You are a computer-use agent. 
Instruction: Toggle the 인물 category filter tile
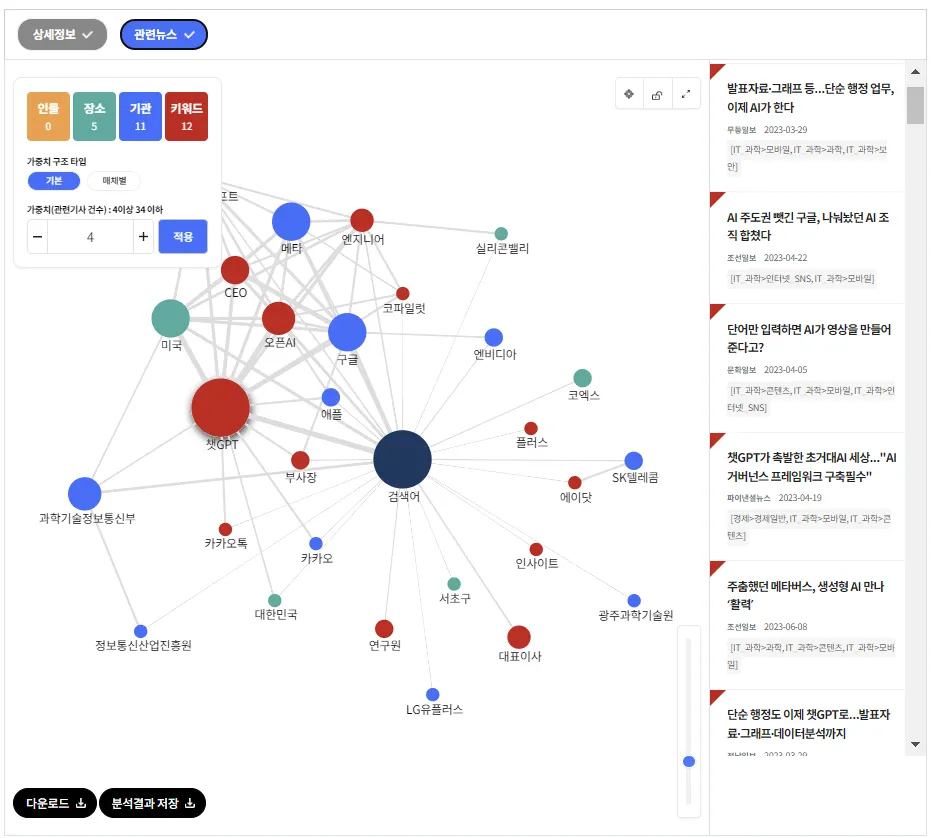48,116
